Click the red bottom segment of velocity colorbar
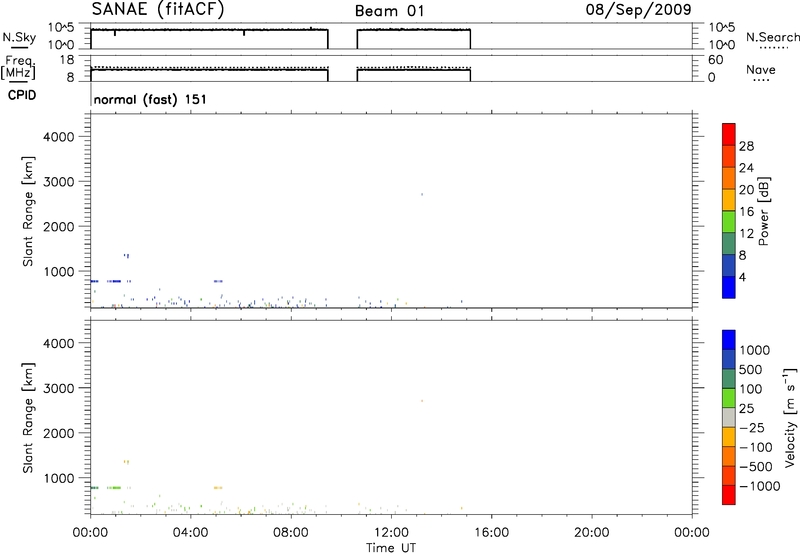The image size is (800, 554). click(x=729, y=495)
